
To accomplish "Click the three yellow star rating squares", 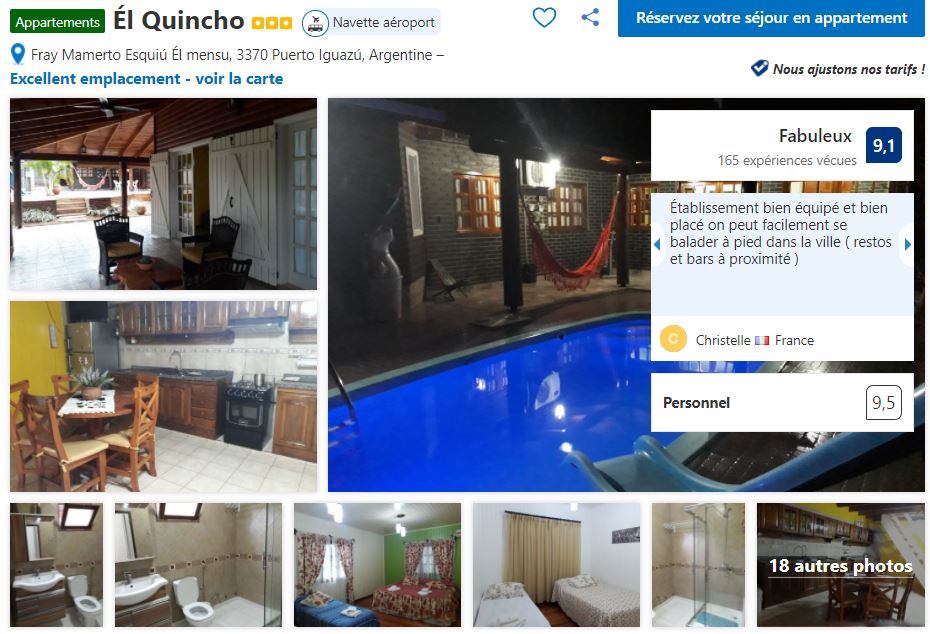I will point(272,24).
